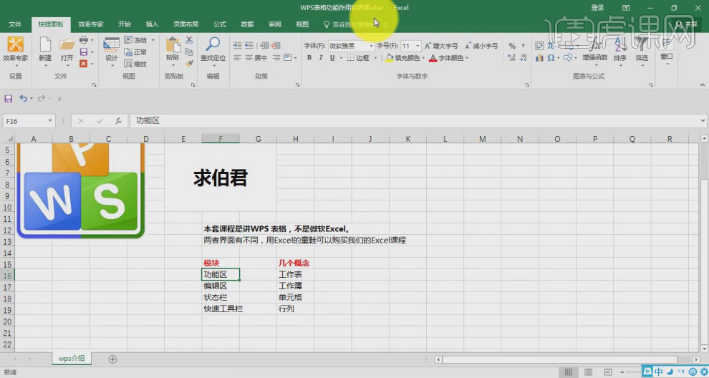709x378 pixels.
Task: Click the copy icon in clipboard group
Action: (x=189, y=52)
